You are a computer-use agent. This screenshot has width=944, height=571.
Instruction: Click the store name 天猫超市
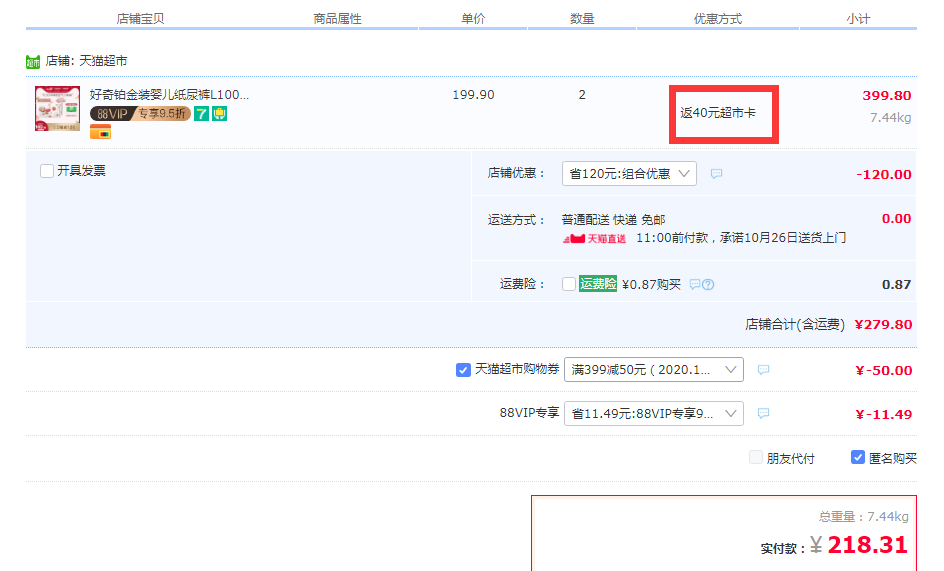103,61
